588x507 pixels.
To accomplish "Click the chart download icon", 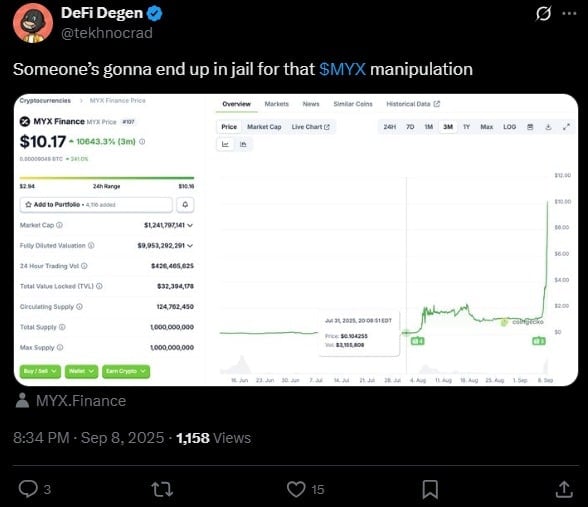I will click(548, 127).
